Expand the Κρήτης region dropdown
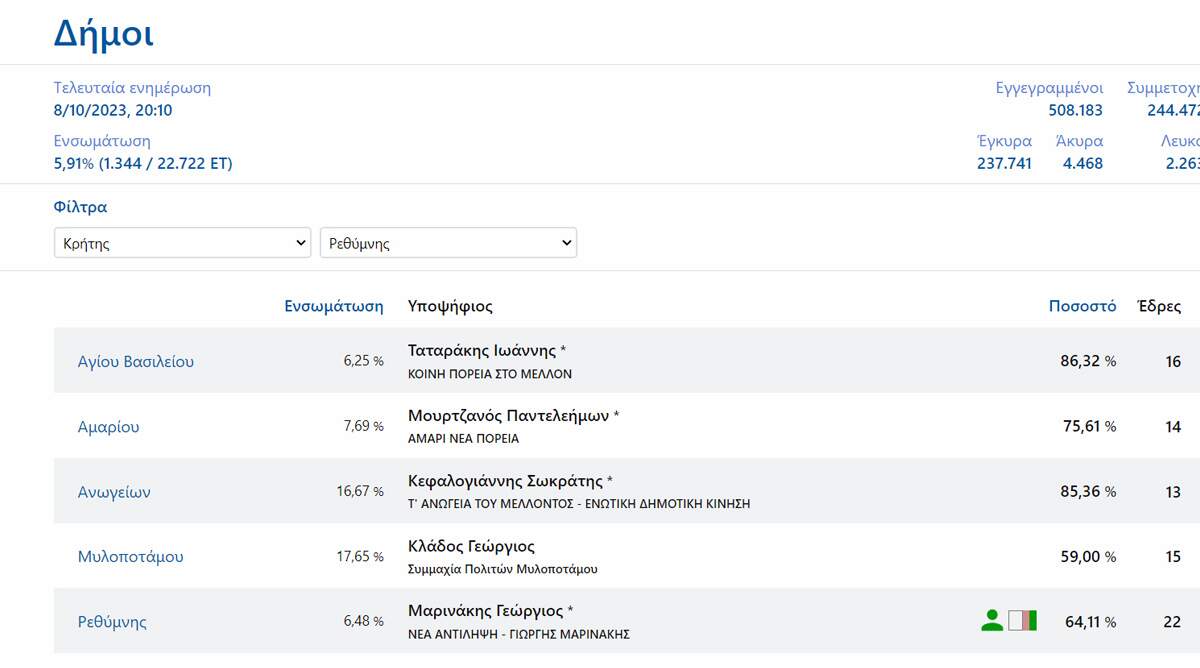Screen dimensions: 1200x668 (x=182, y=243)
